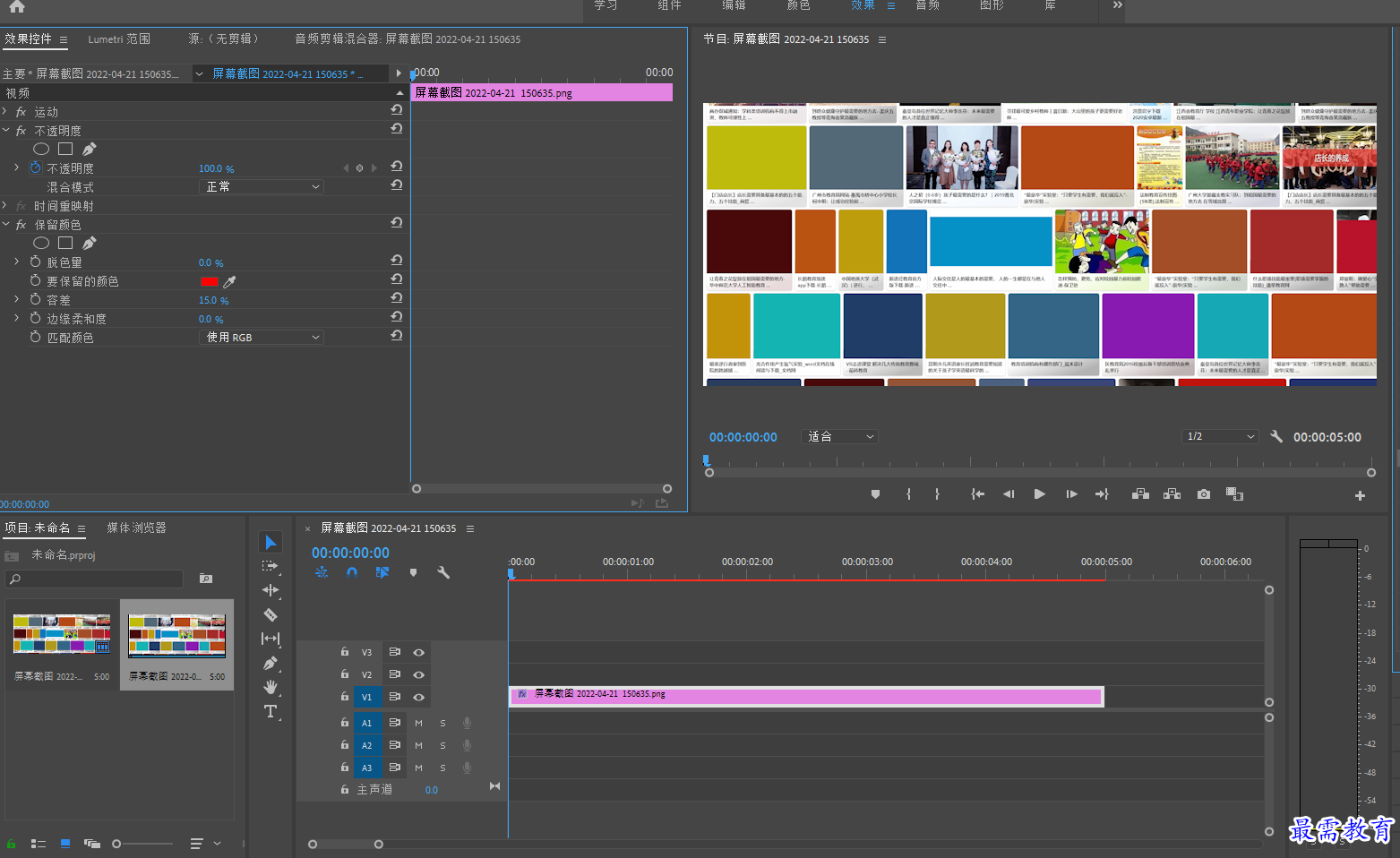Toggle animation stopwatch for 脱色量
This screenshot has height=858, width=1400.
tap(36, 262)
